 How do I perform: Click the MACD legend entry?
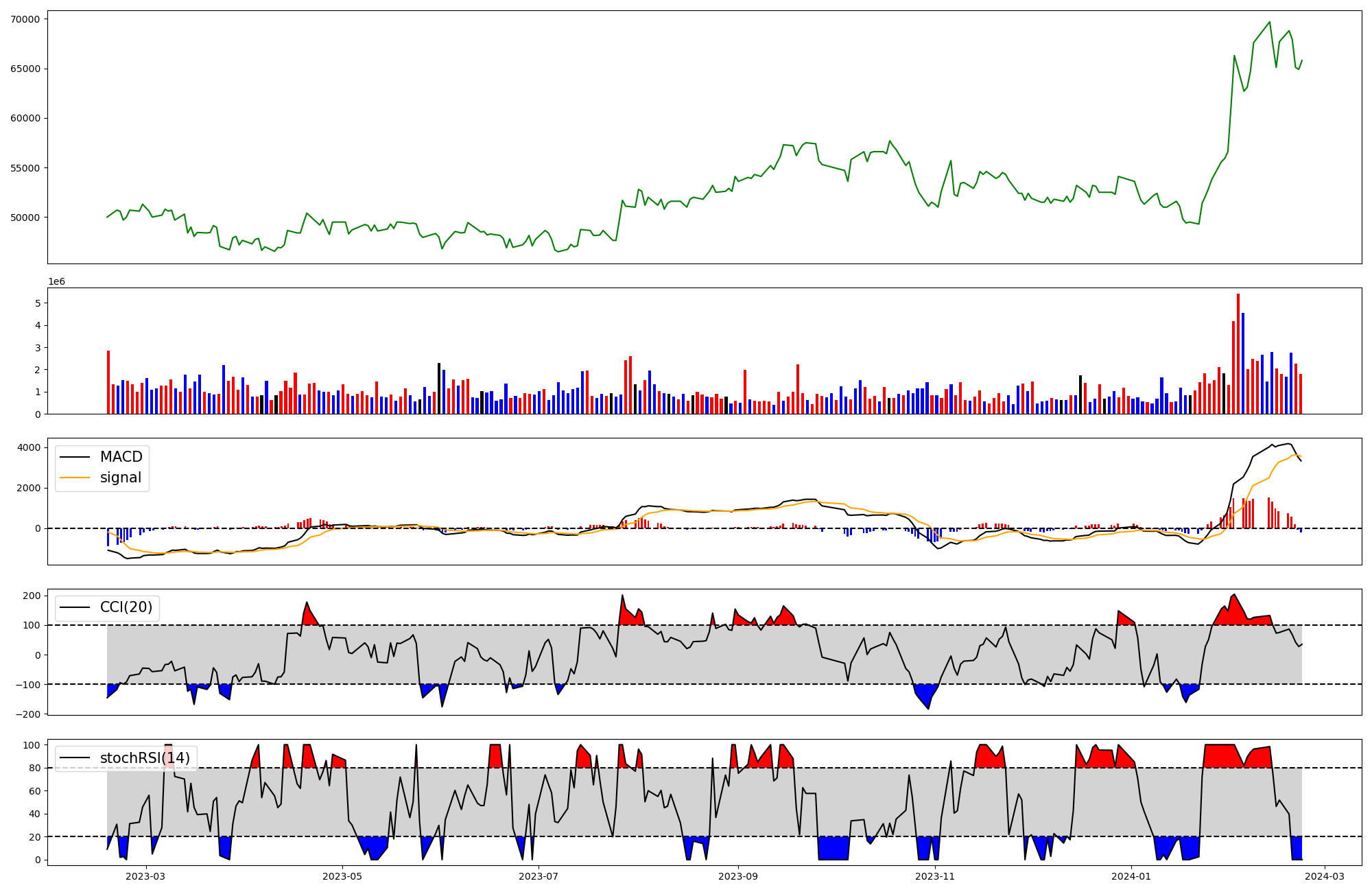(x=121, y=457)
